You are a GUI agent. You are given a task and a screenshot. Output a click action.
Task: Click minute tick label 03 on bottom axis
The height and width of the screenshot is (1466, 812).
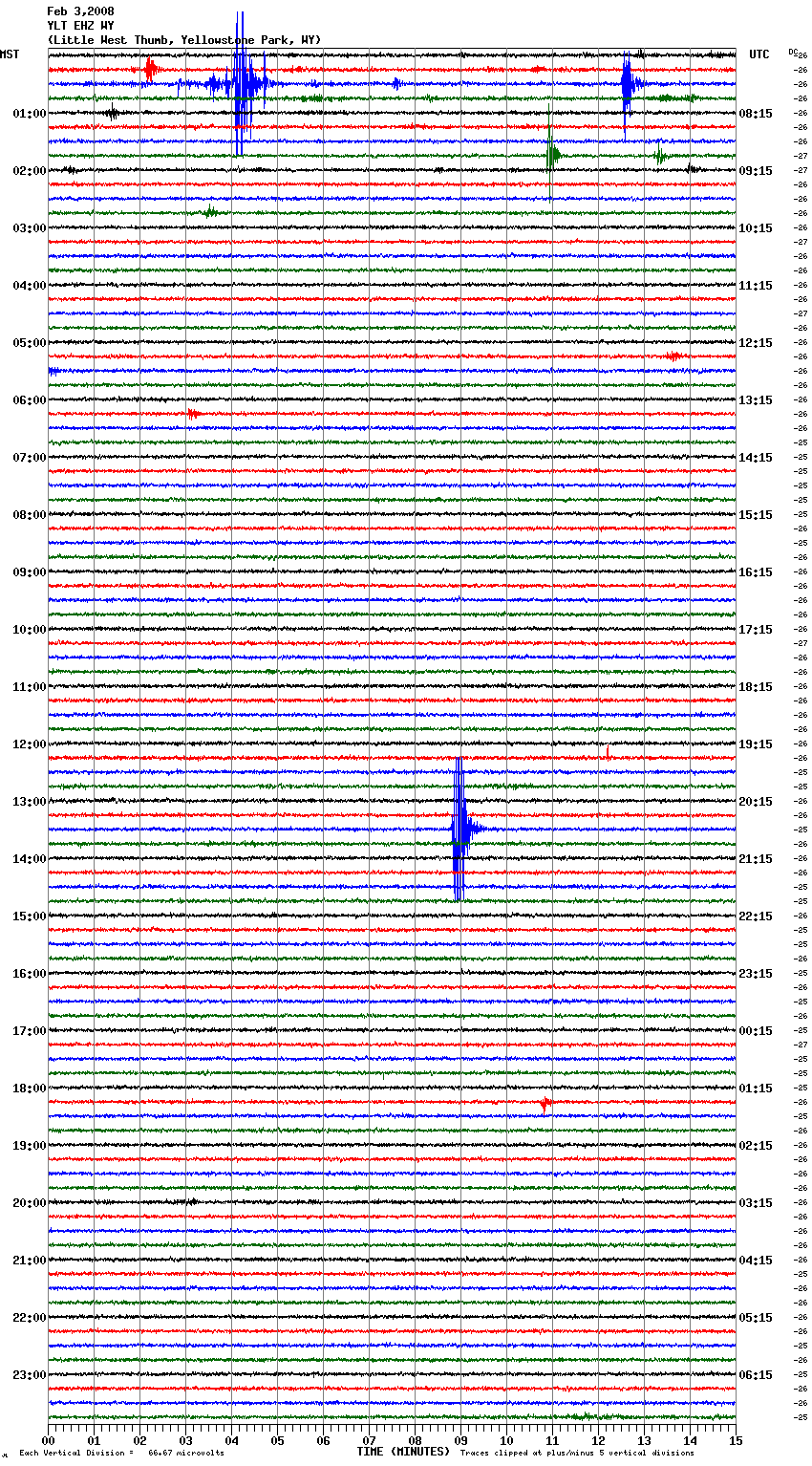click(185, 1440)
